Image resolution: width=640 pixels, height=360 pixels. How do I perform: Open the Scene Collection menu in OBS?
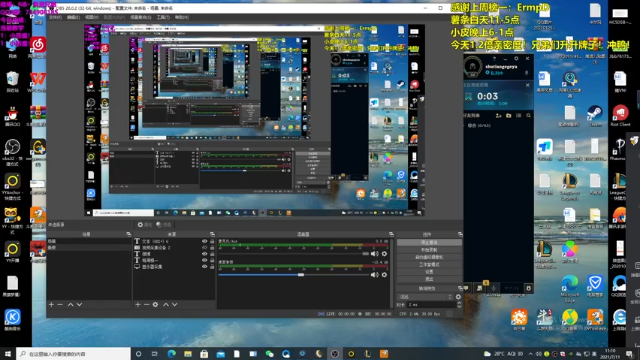tap(140, 18)
